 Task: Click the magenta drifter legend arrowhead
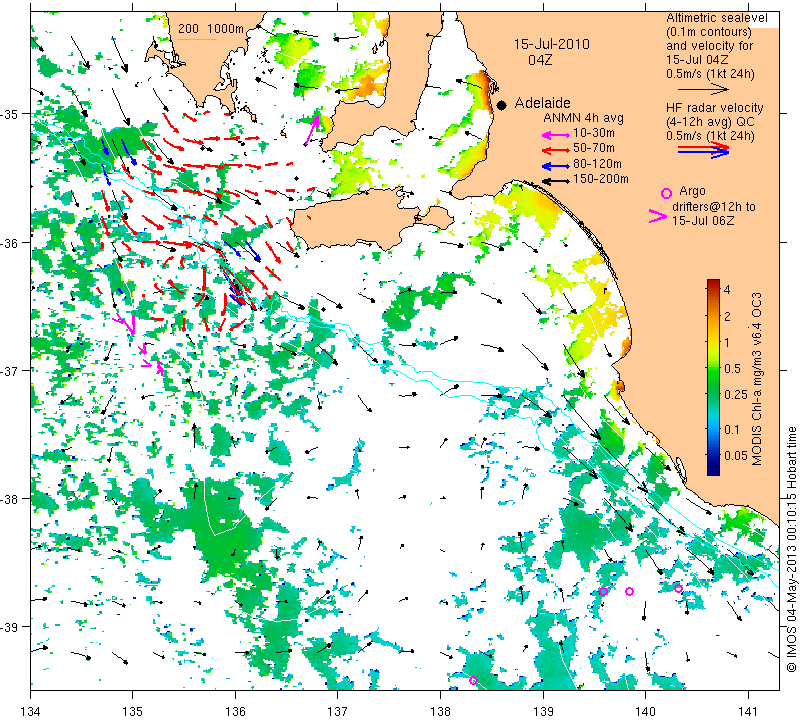pyautogui.click(x=658, y=216)
